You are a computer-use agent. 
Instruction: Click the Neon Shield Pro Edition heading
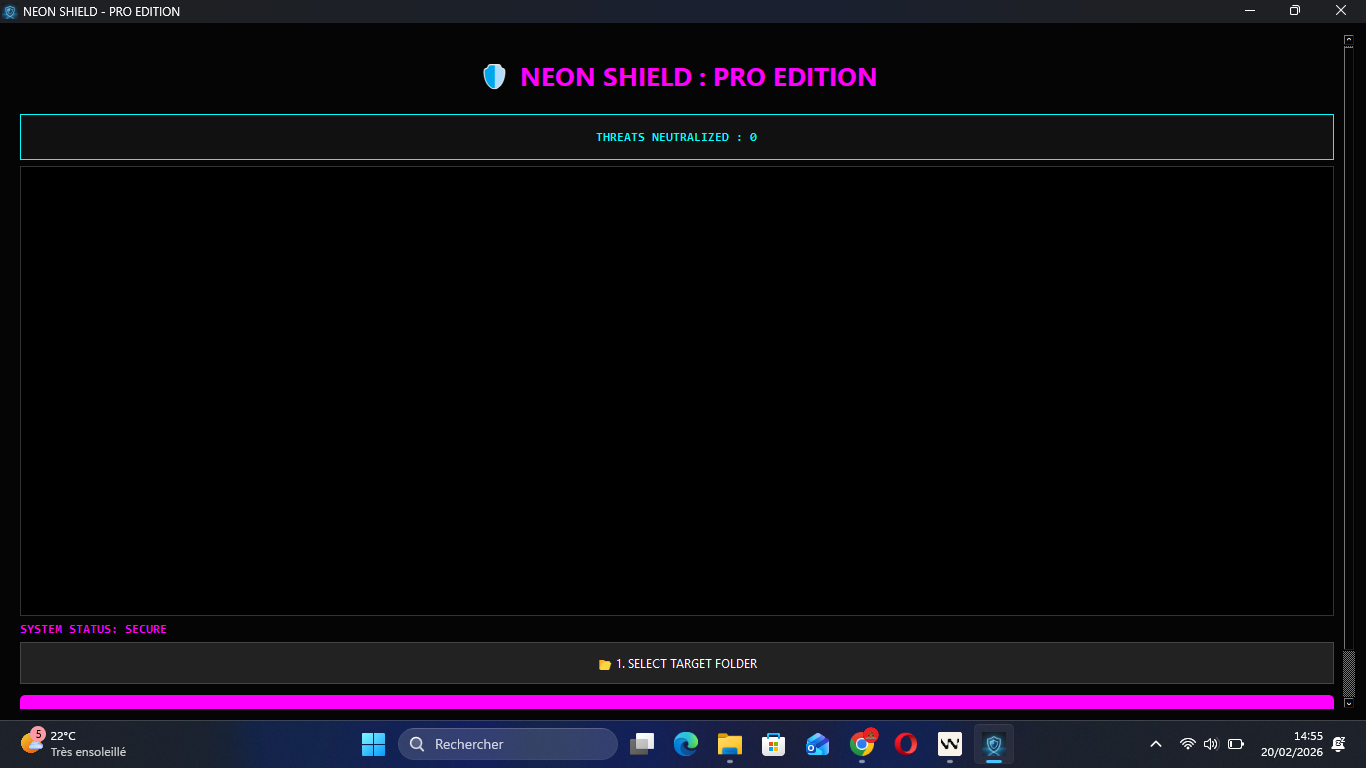[698, 77]
